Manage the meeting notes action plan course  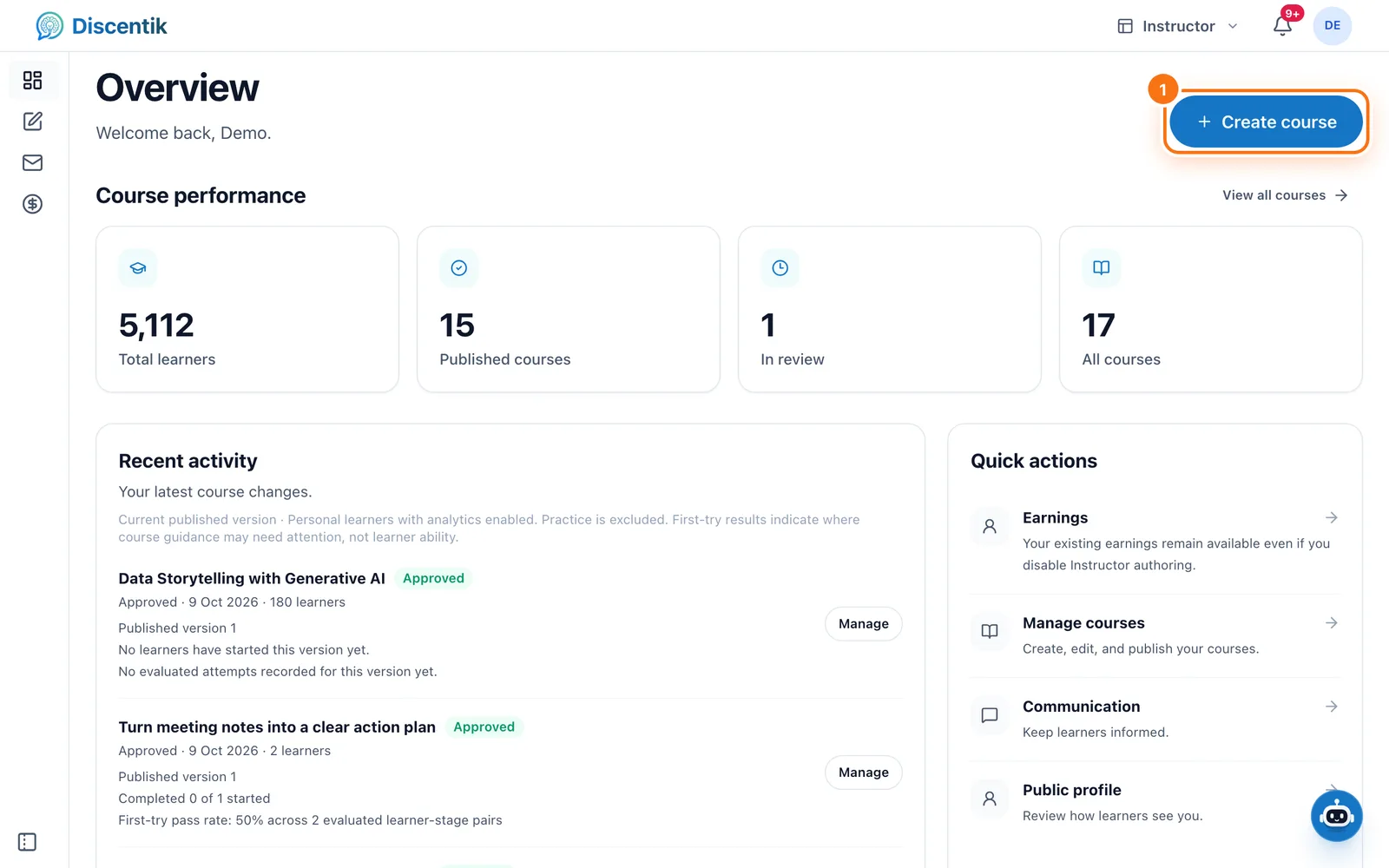864,773
